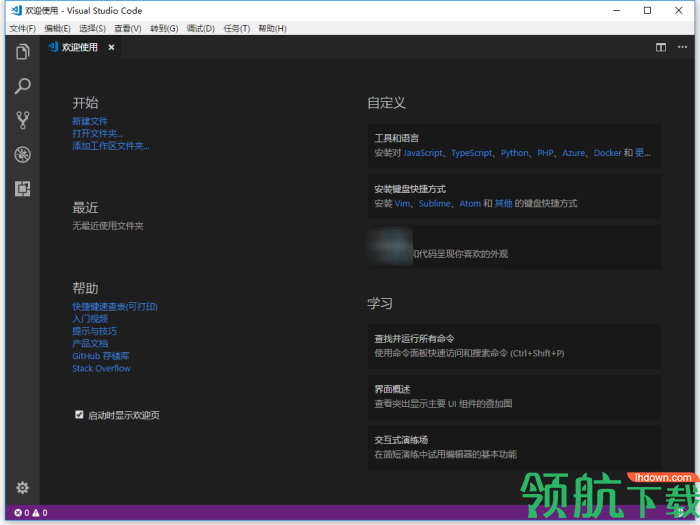
Task: Click the errors count in status bar
Action: pos(22,513)
